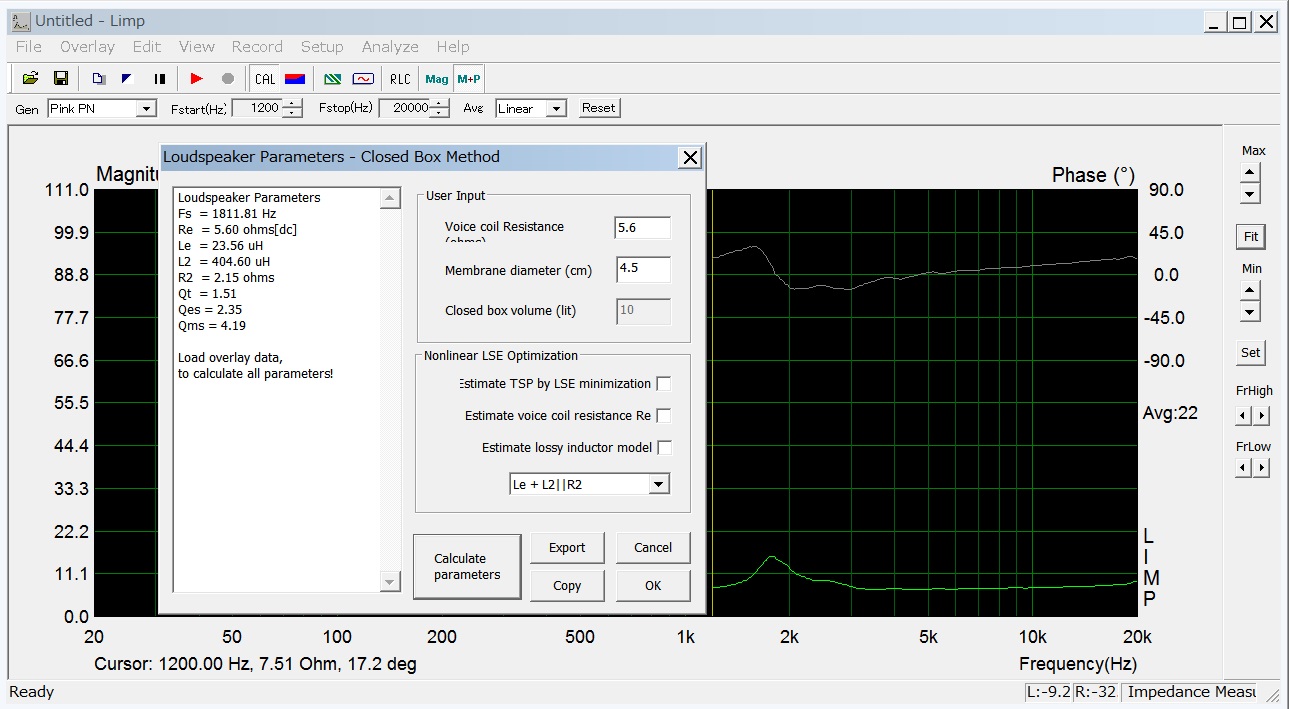
Task: Open the Record menu
Action: coord(257,46)
